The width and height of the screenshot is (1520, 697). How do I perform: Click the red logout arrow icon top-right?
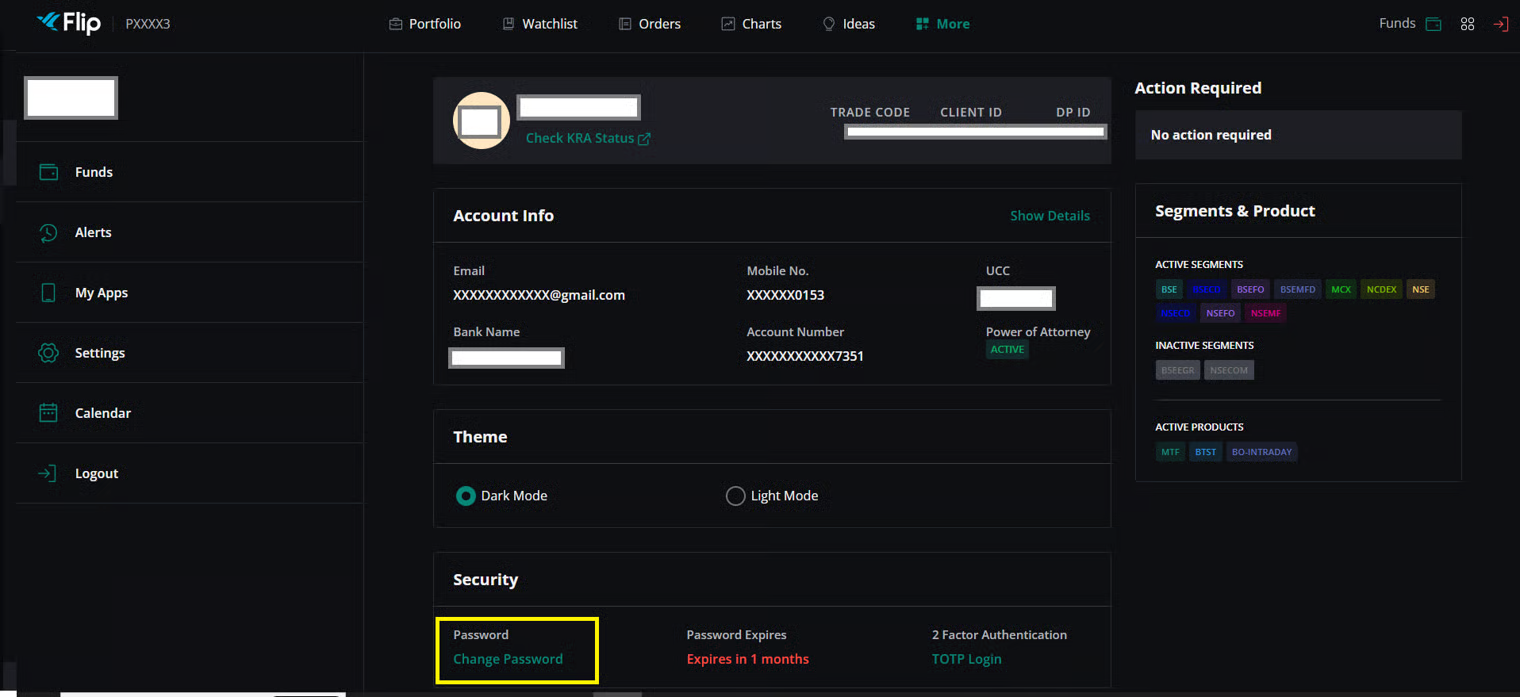1500,24
